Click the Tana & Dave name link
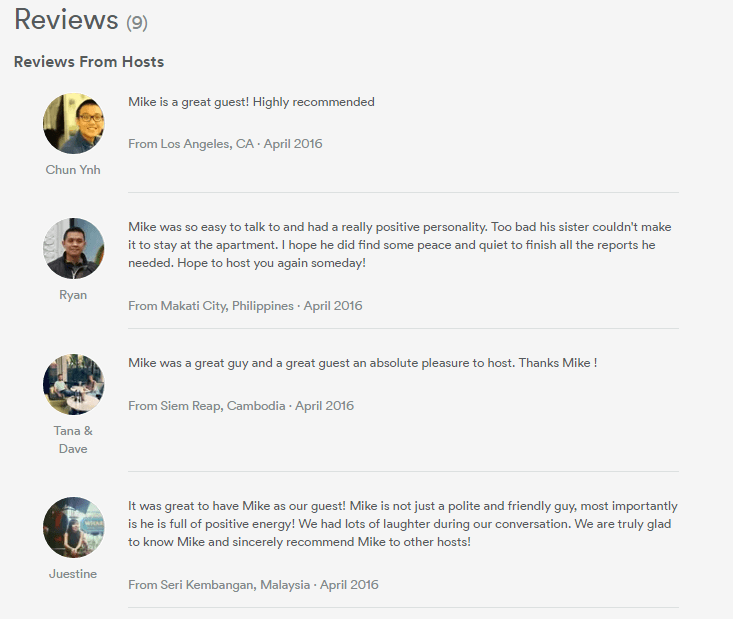 (73, 439)
